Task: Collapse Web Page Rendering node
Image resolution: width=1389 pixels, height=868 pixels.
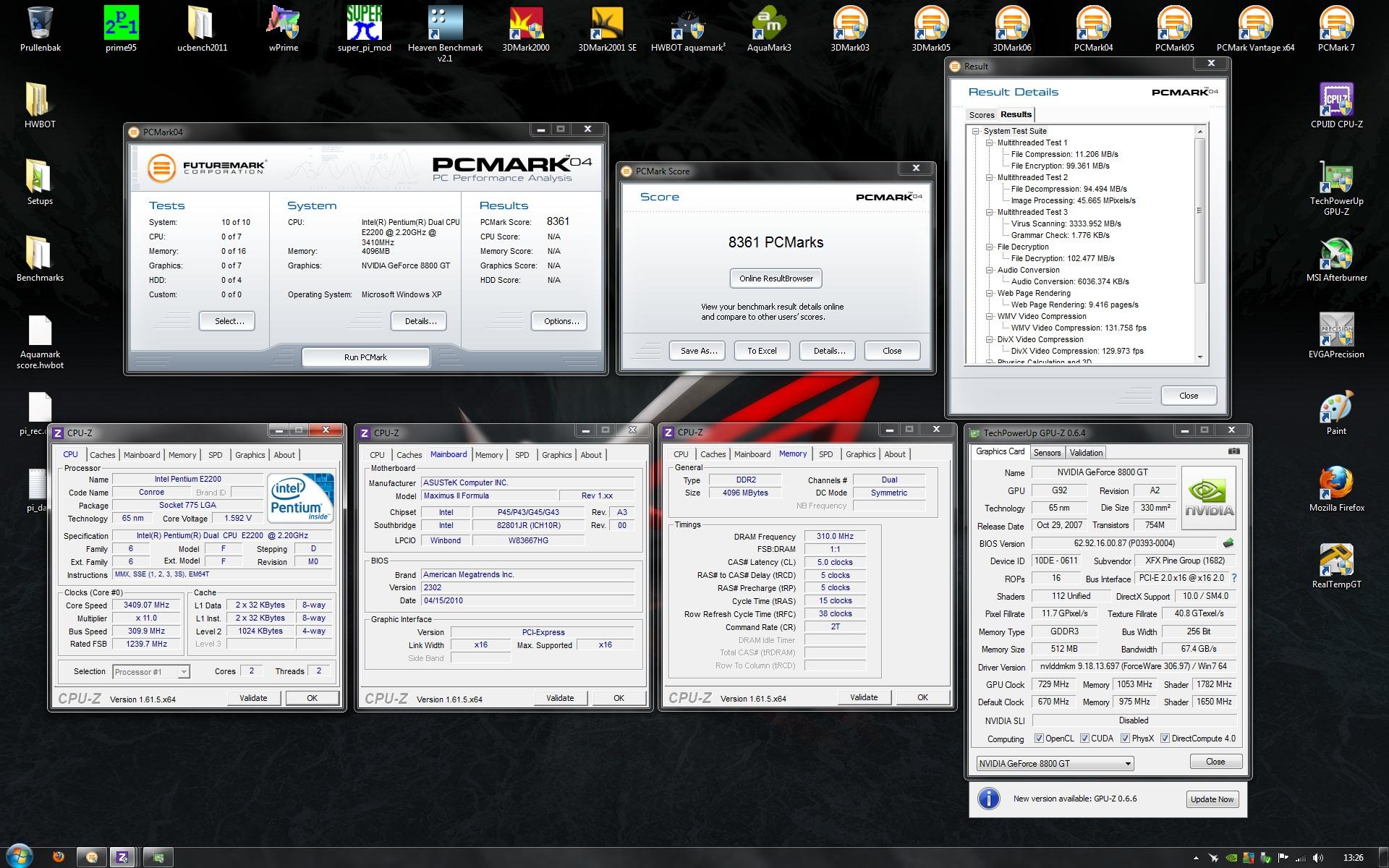Action: (x=990, y=294)
